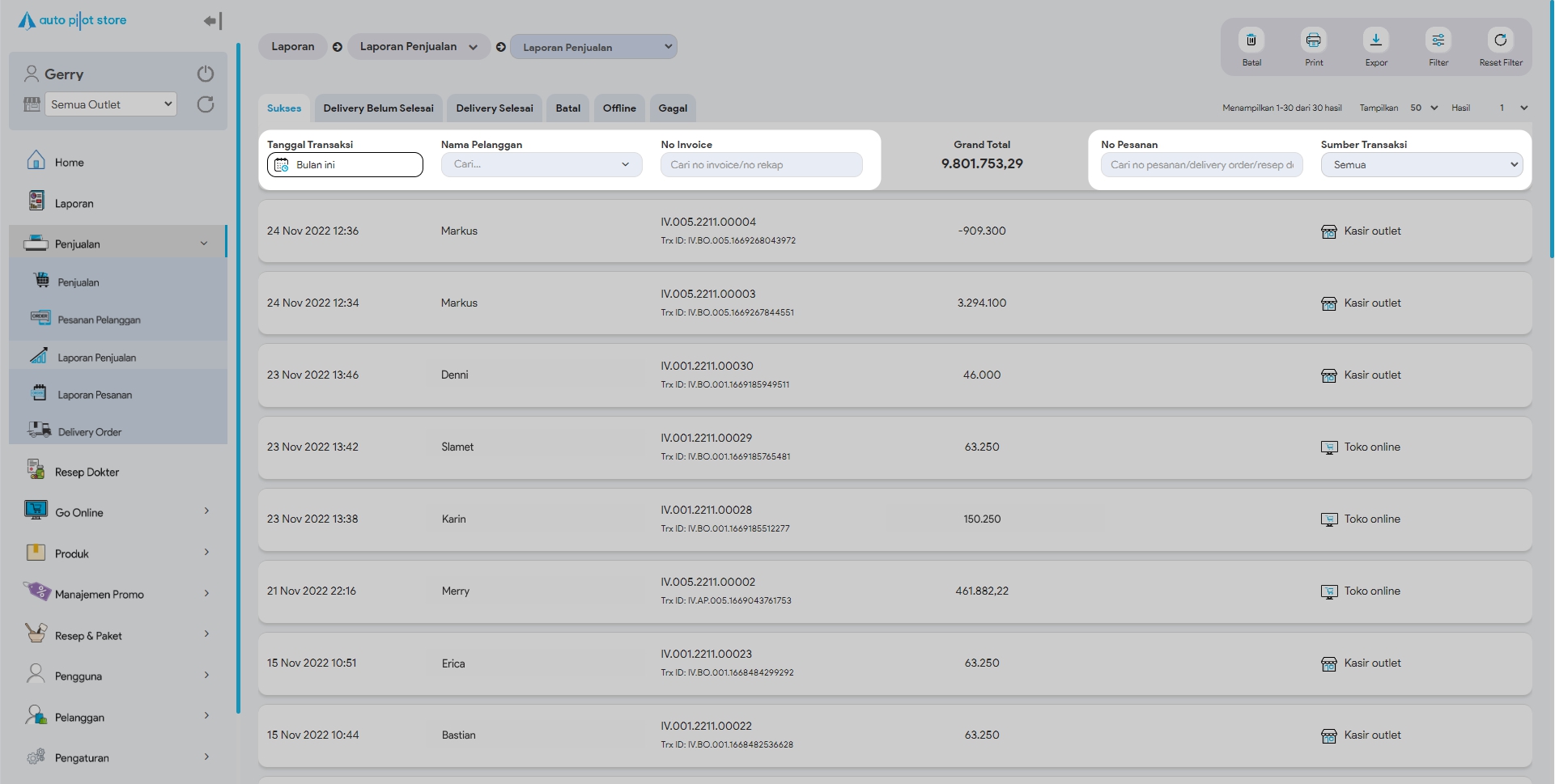This screenshot has width=1555, height=784.
Task: Open the Filter options icon
Action: pos(1438,40)
